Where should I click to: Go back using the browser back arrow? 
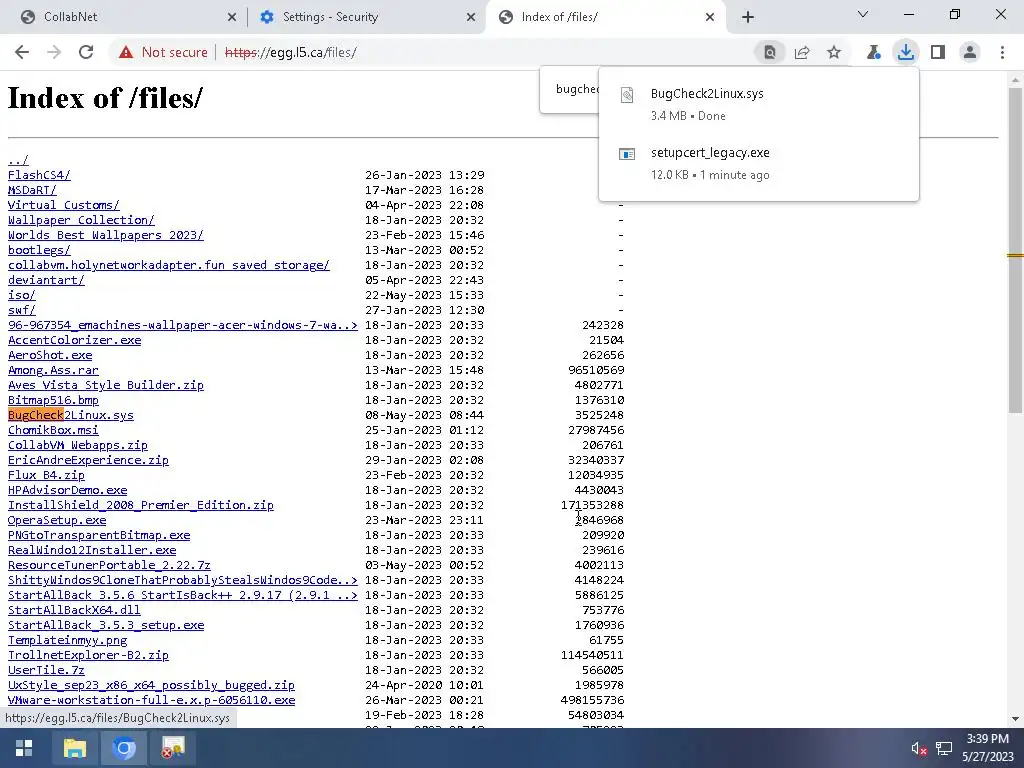pos(22,52)
